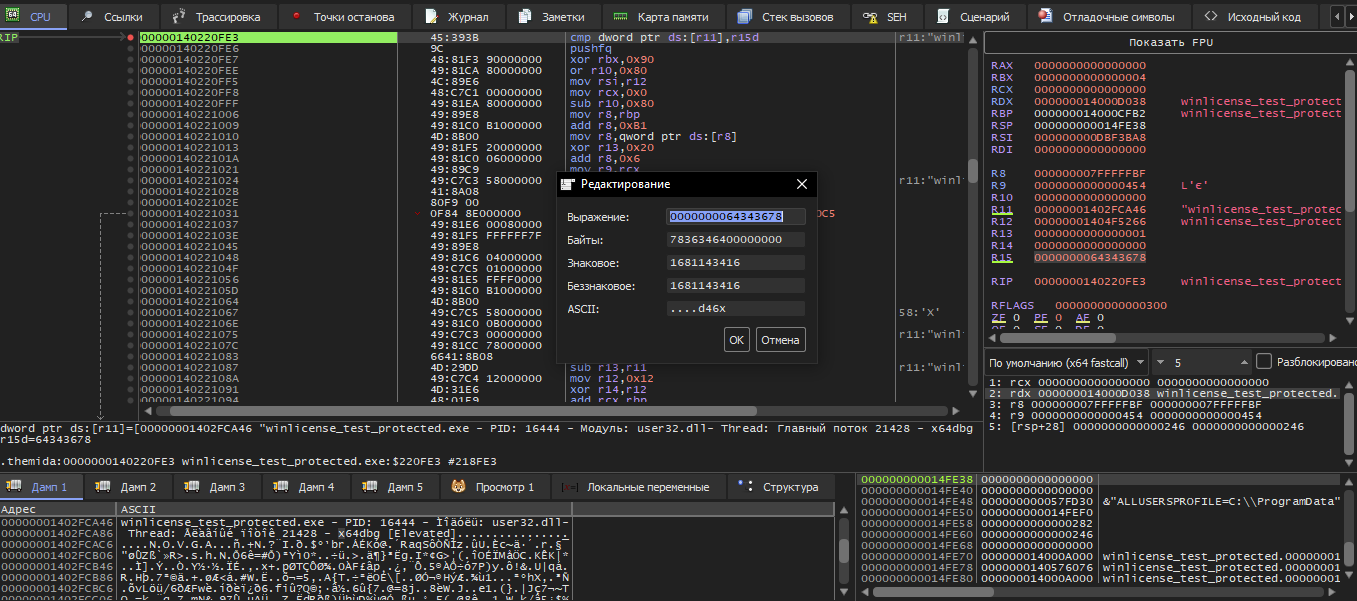Click the dots icon on Структура tab
This screenshot has width=1357, height=601.
745,487
